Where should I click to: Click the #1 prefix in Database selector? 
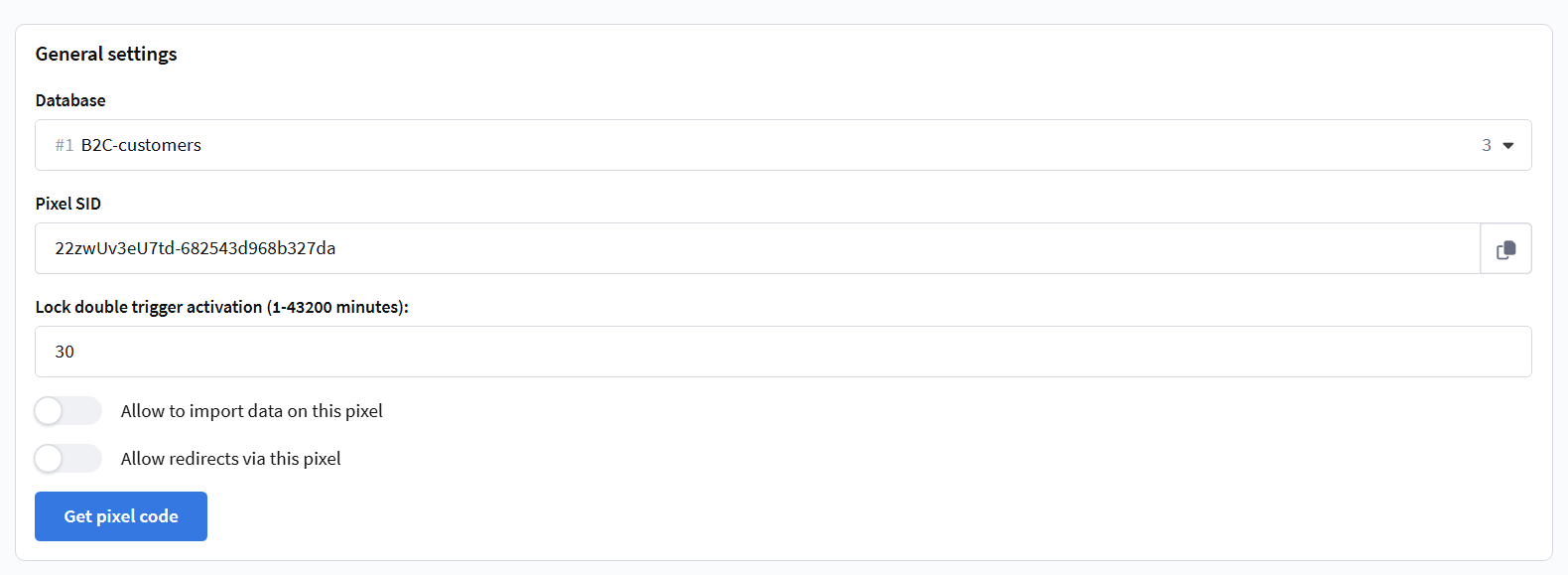pyautogui.click(x=65, y=145)
